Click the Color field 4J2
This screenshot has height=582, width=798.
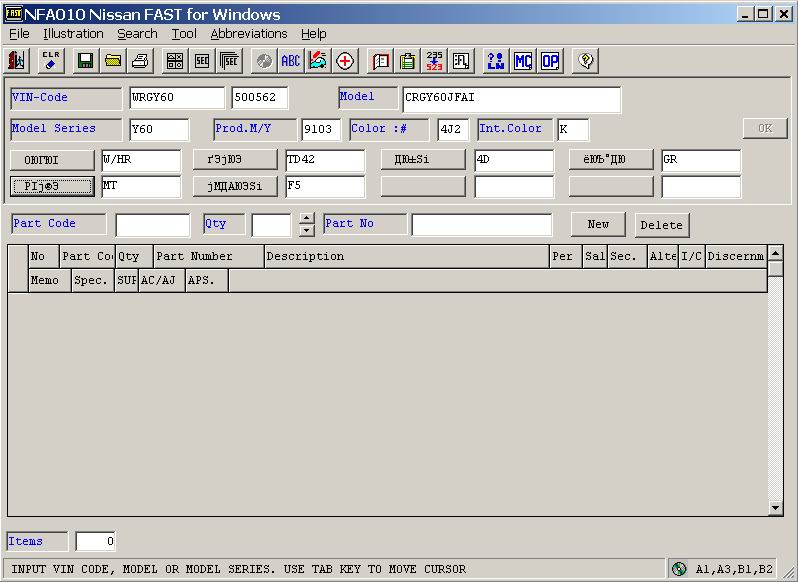pyautogui.click(x=453, y=129)
